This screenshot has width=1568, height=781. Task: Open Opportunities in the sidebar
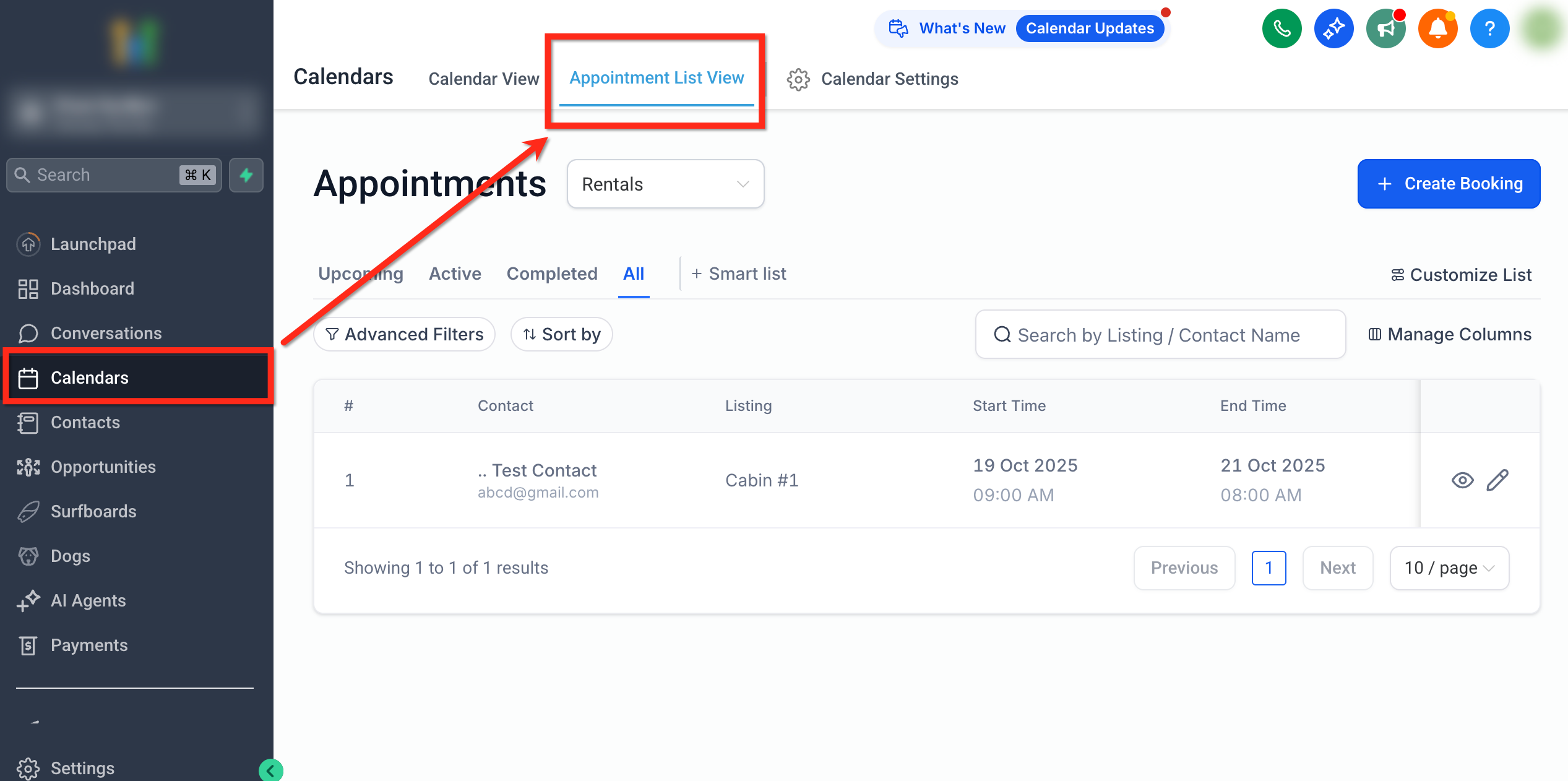pyautogui.click(x=103, y=467)
